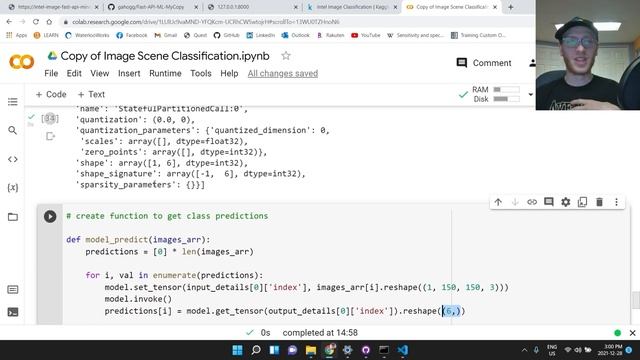Open the command palette icon in sidebar

[13, 290]
